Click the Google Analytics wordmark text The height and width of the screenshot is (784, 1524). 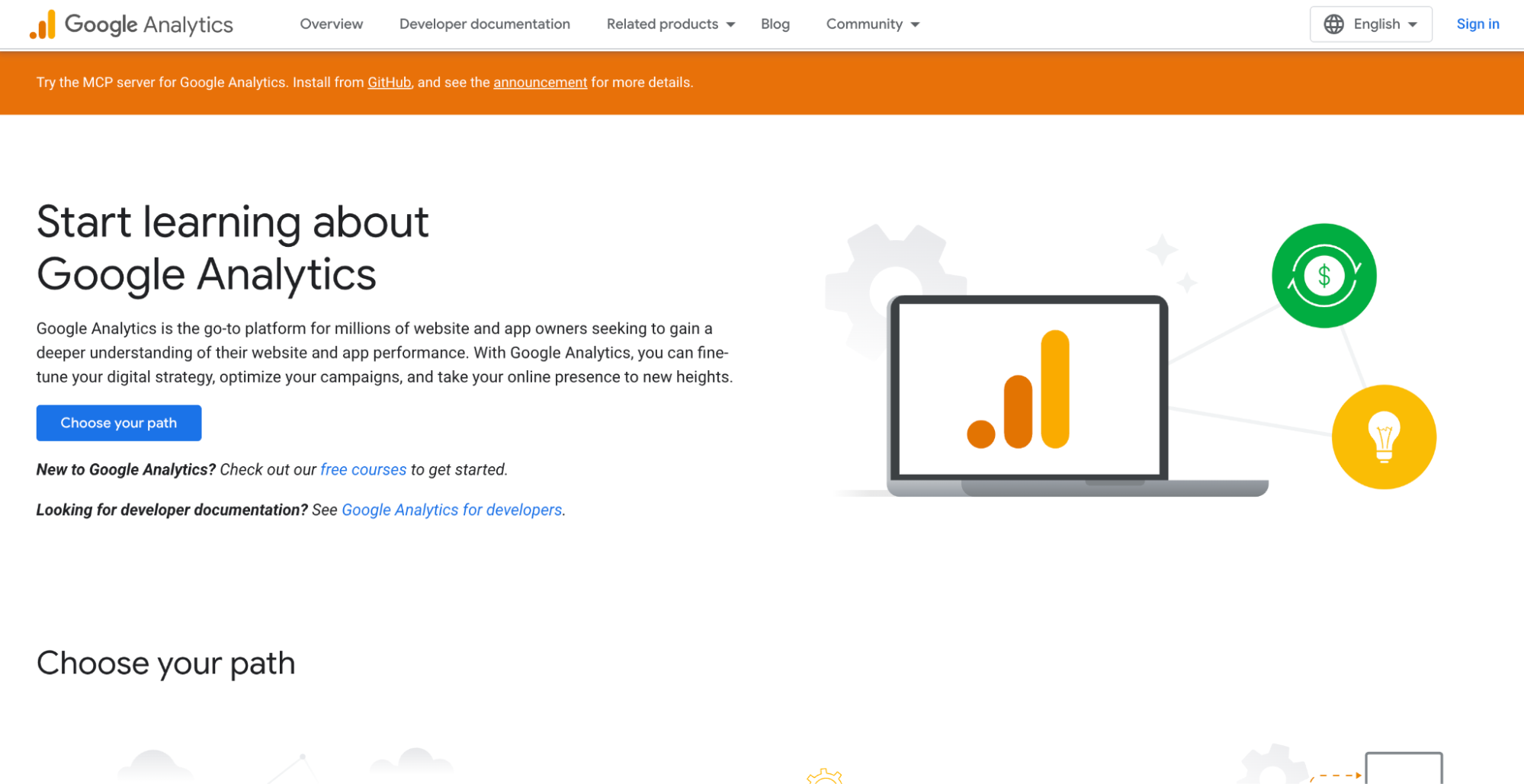[149, 24]
